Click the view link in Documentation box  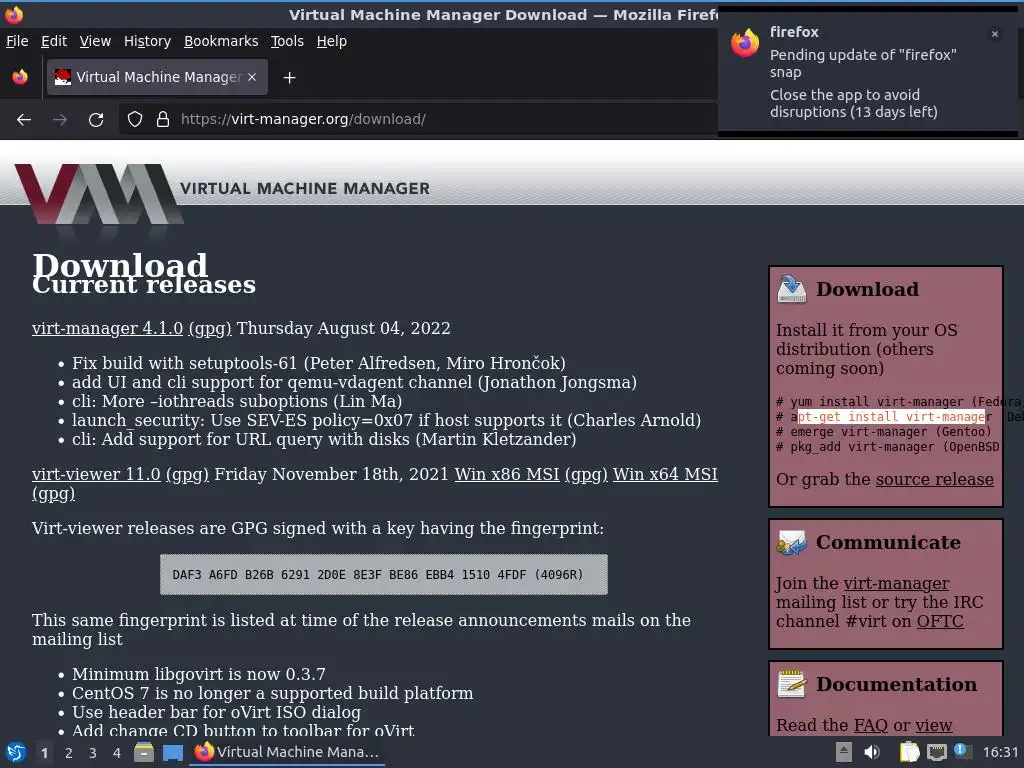coord(933,725)
